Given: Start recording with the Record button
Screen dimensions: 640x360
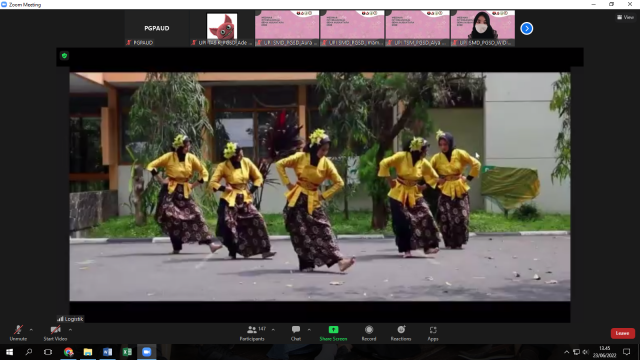Looking at the screenshot, I should tap(369, 333).
